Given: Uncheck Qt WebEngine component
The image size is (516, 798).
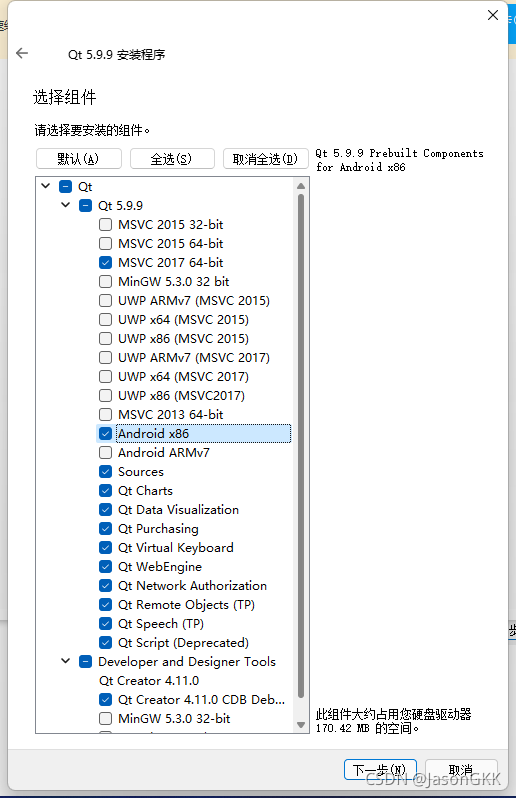Looking at the screenshot, I should coord(105,566).
